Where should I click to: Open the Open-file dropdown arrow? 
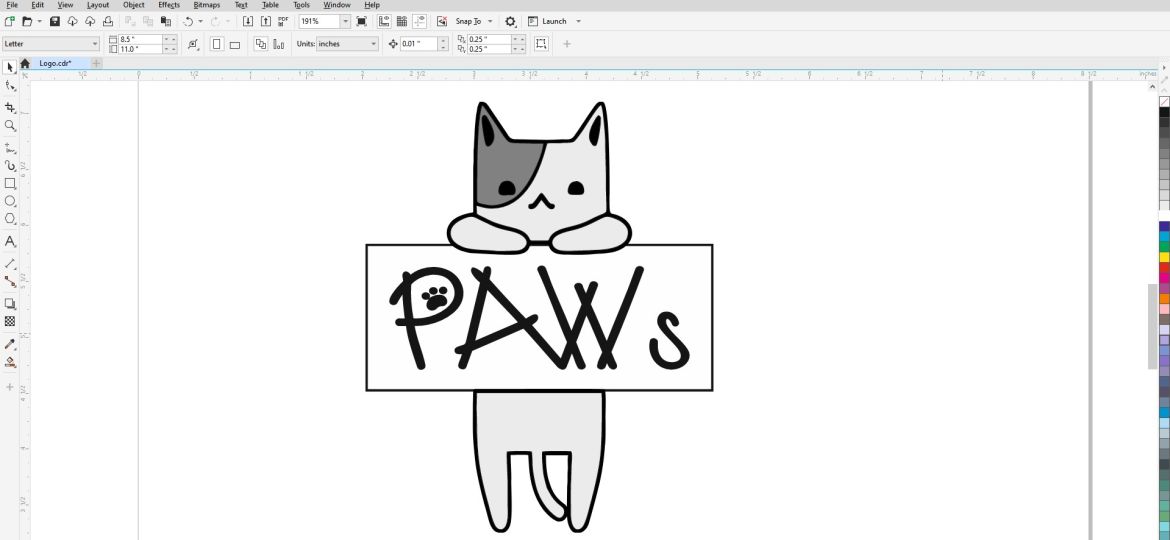(x=40, y=22)
